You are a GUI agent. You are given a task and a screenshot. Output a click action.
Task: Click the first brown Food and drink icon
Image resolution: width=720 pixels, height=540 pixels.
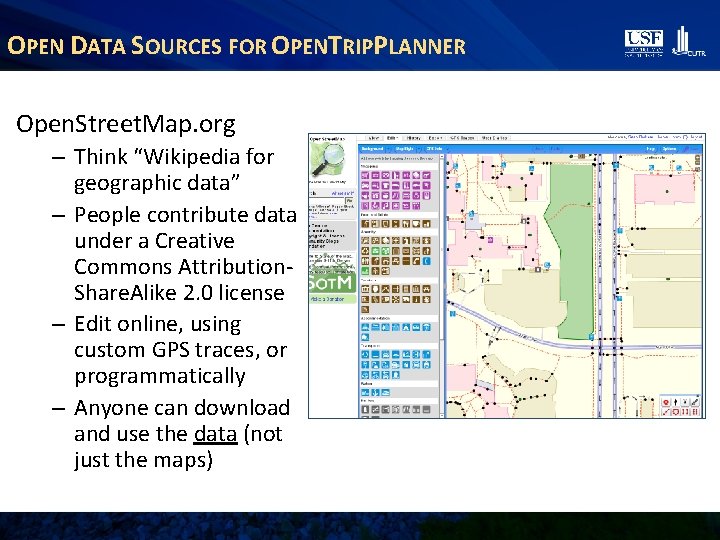click(366, 224)
